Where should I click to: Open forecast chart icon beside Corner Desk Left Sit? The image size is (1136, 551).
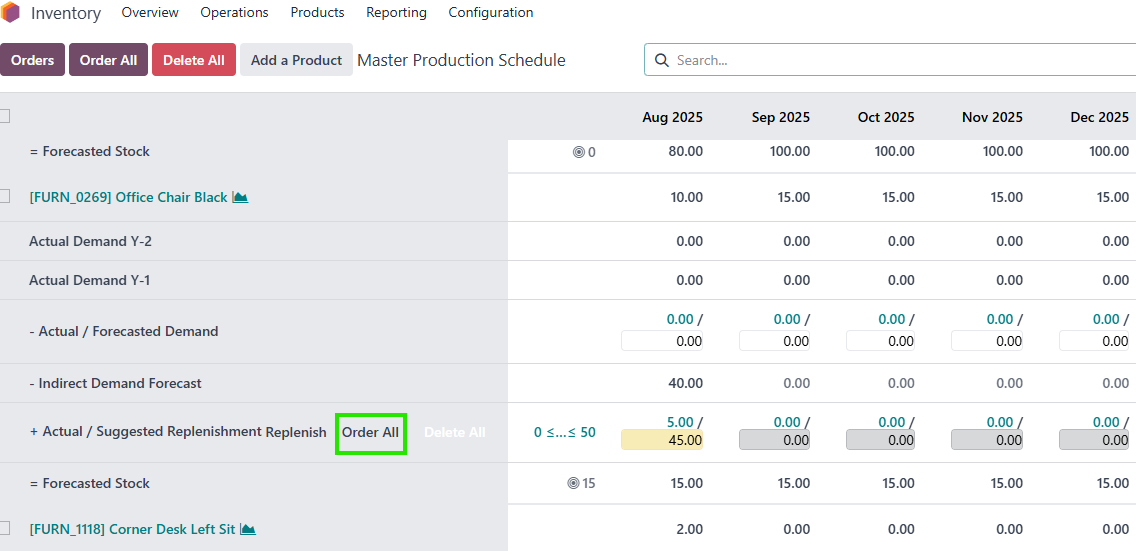click(x=248, y=529)
